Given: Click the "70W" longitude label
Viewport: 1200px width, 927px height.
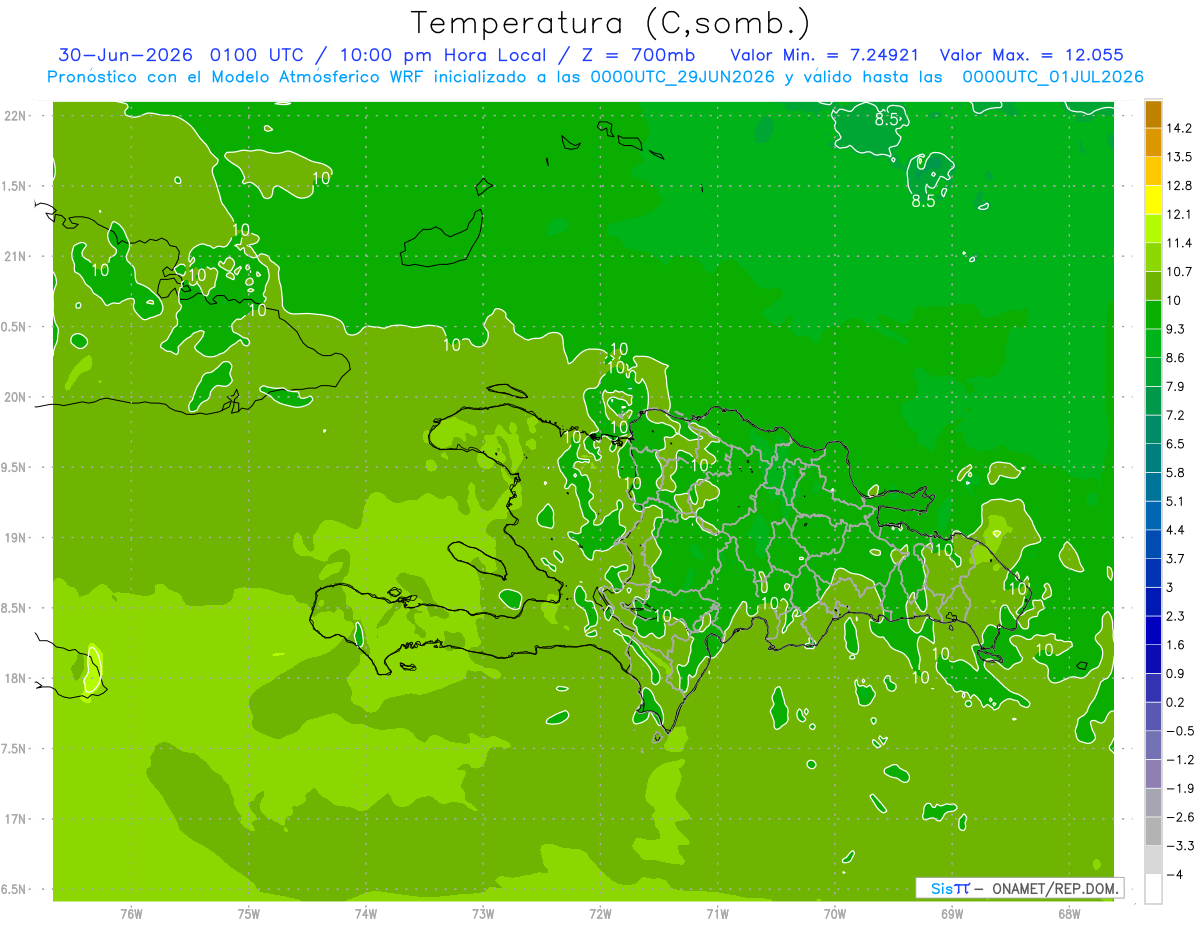Looking at the screenshot, I should click(x=835, y=914).
